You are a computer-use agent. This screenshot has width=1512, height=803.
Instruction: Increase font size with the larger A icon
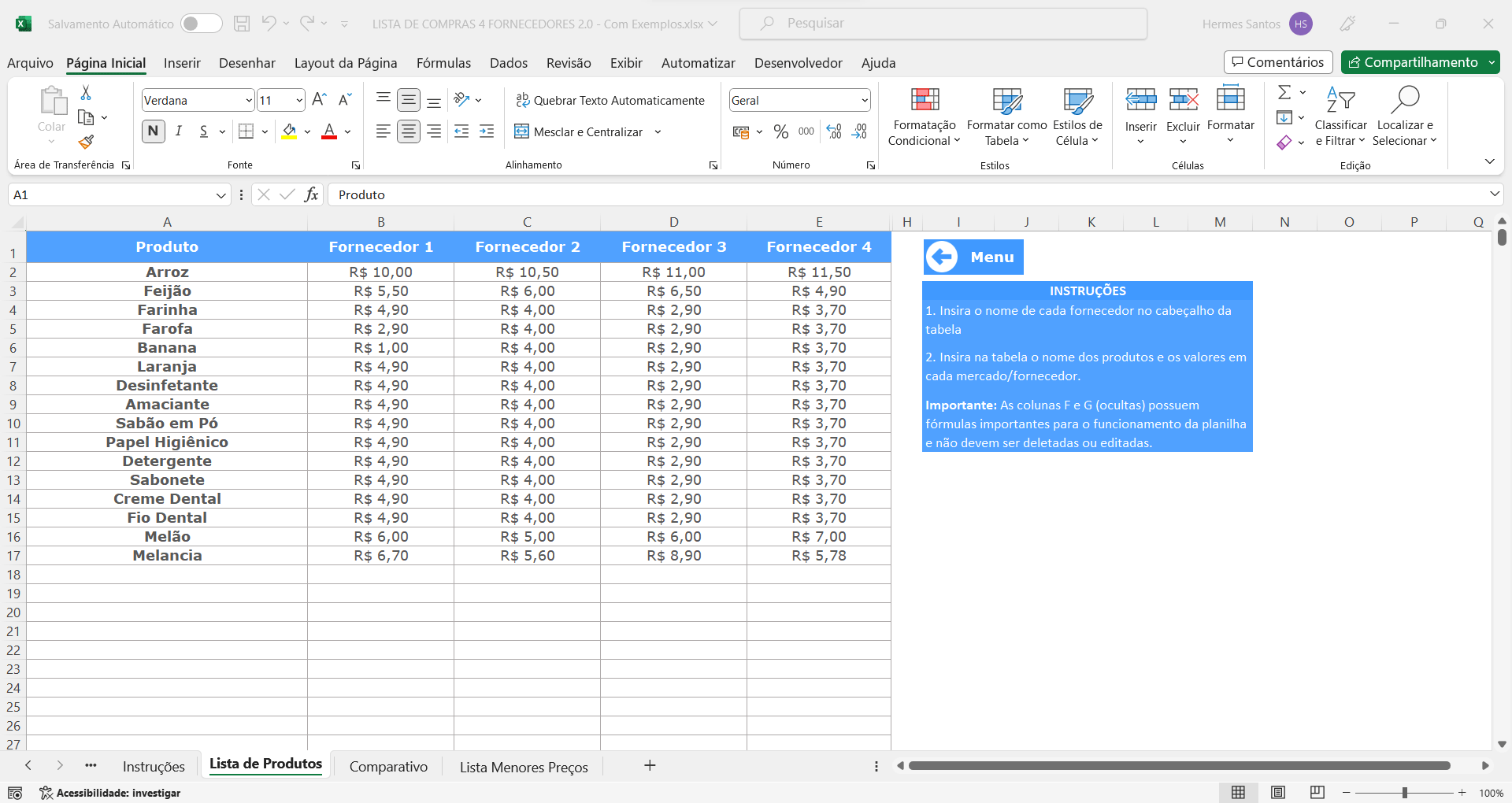tap(319, 100)
